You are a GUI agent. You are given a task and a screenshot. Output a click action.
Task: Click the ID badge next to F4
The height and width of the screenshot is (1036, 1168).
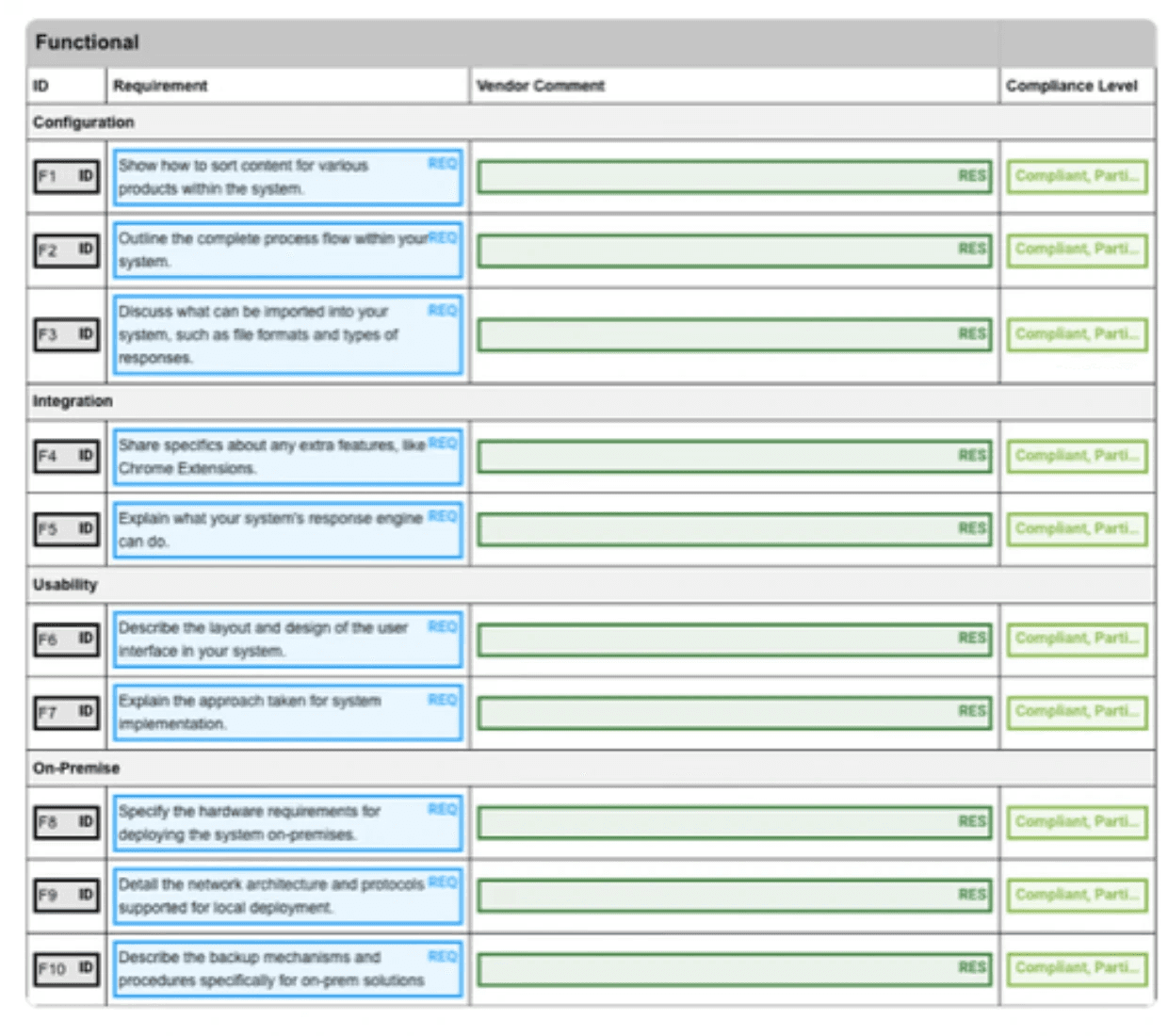(x=84, y=456)
